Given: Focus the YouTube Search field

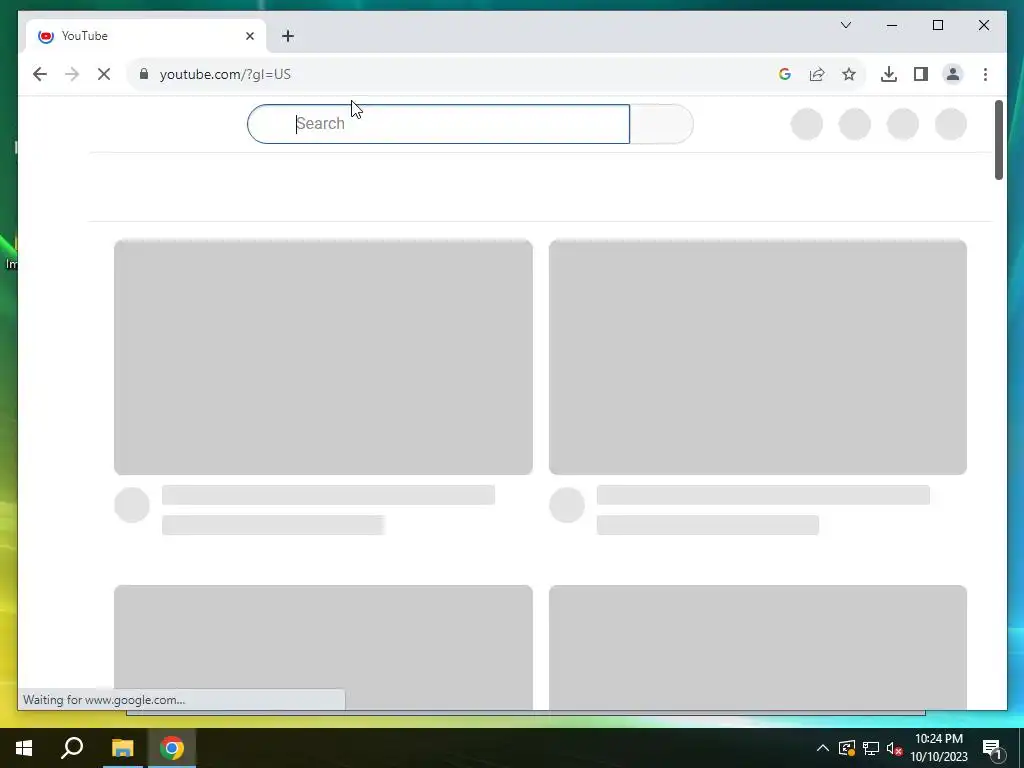Looking at the screenshot, I should pos(438,123).
